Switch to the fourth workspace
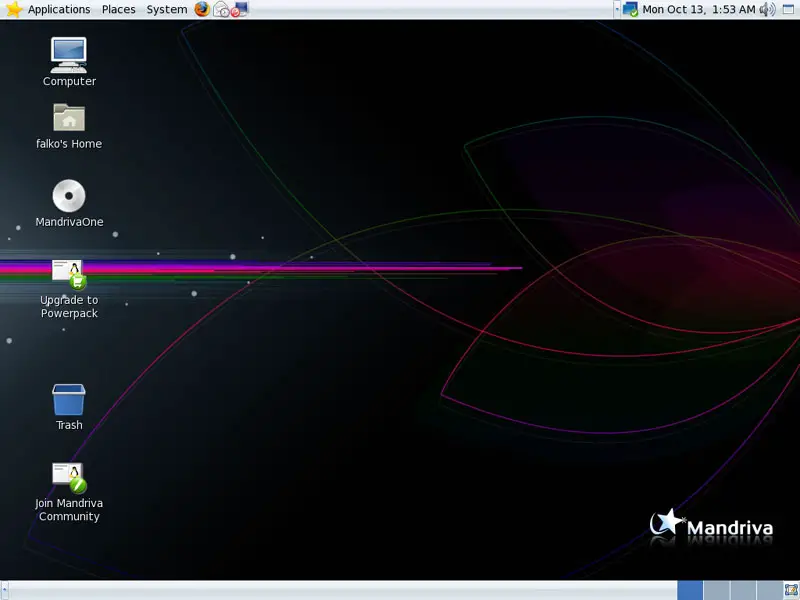This screenshot has width=800, height=600. tap(769, 590)
